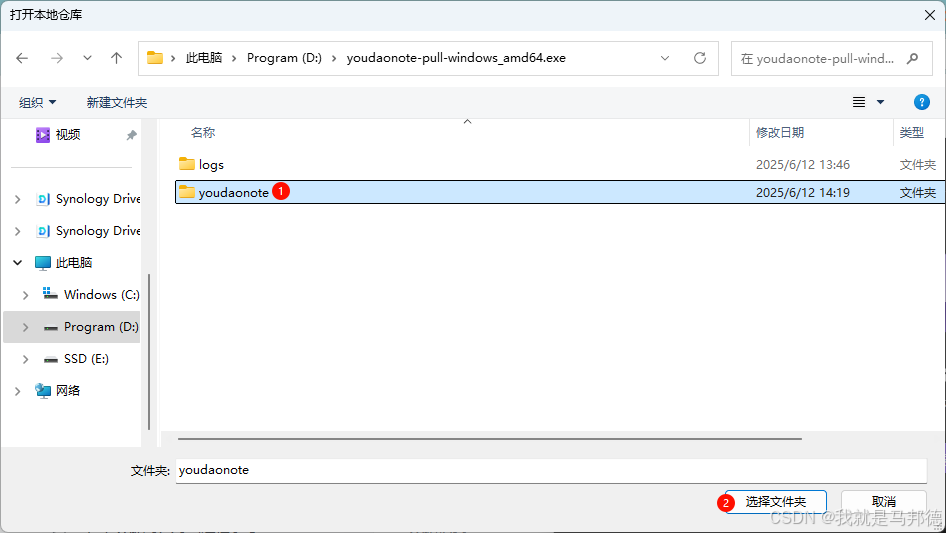Viewport: 946px width, 533px height.
Task: Expand the chevron after 此电脑 in the breadcrumb
Action: pos(235,58)
